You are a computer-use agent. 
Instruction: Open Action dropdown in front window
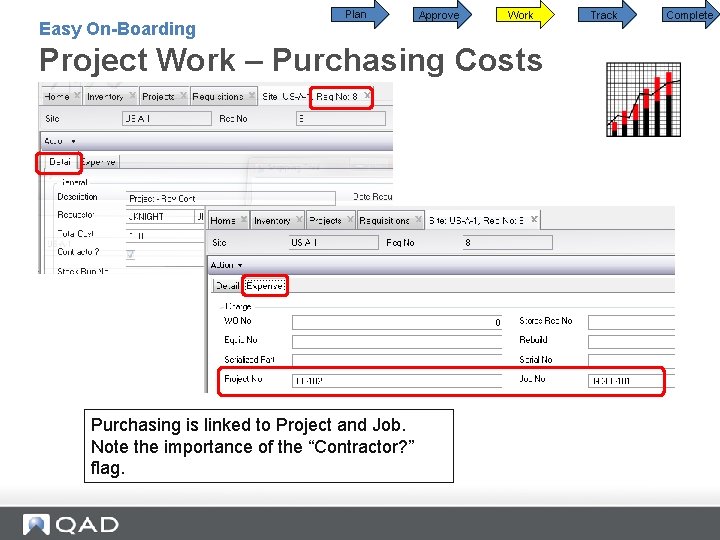click(x=226, y=265)
